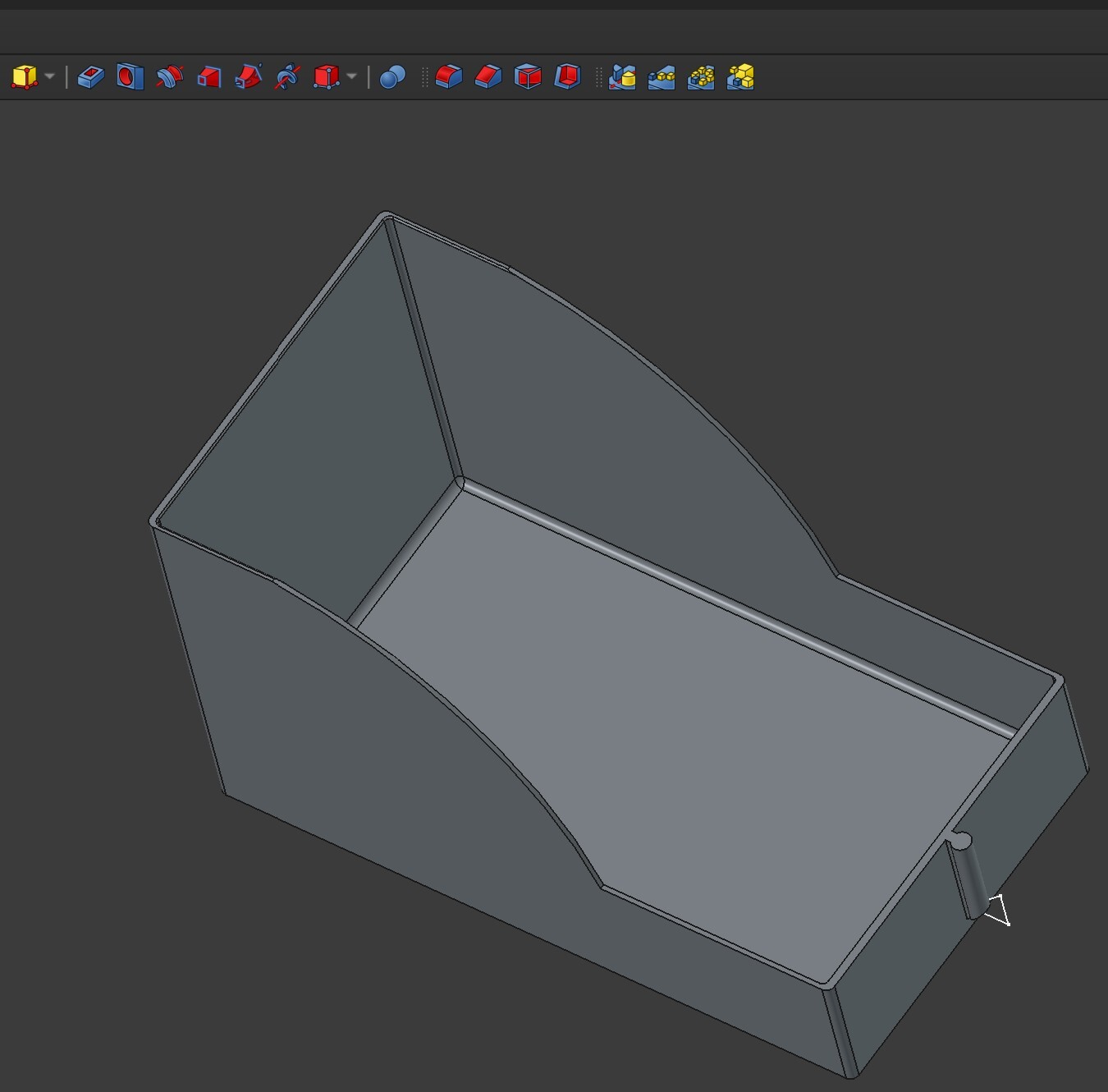Click the Subtractive Helix tool
1108x1092 pixels.
click(x=287, y=77)
